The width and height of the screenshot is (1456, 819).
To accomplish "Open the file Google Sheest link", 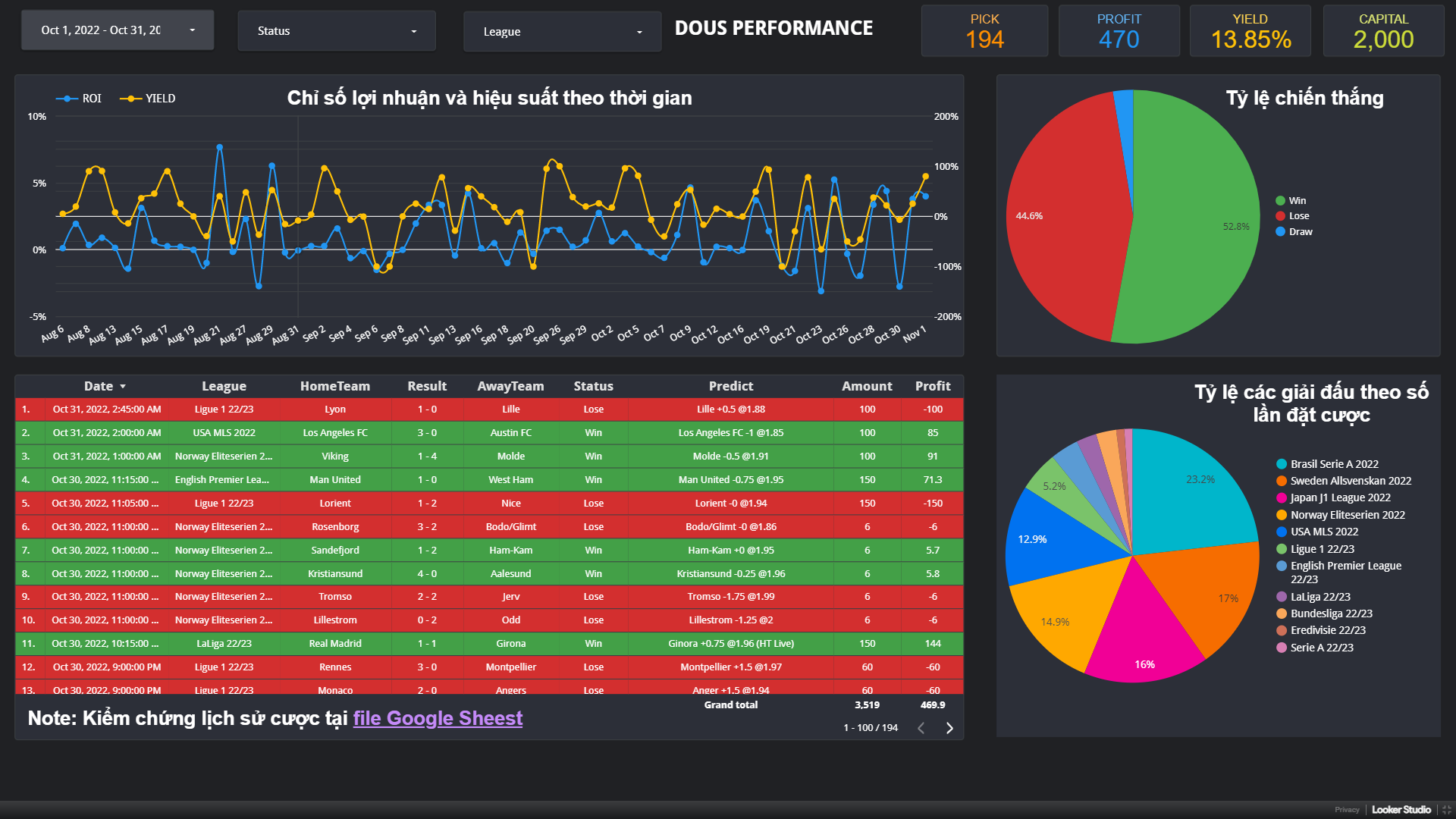I will point(438,718).
